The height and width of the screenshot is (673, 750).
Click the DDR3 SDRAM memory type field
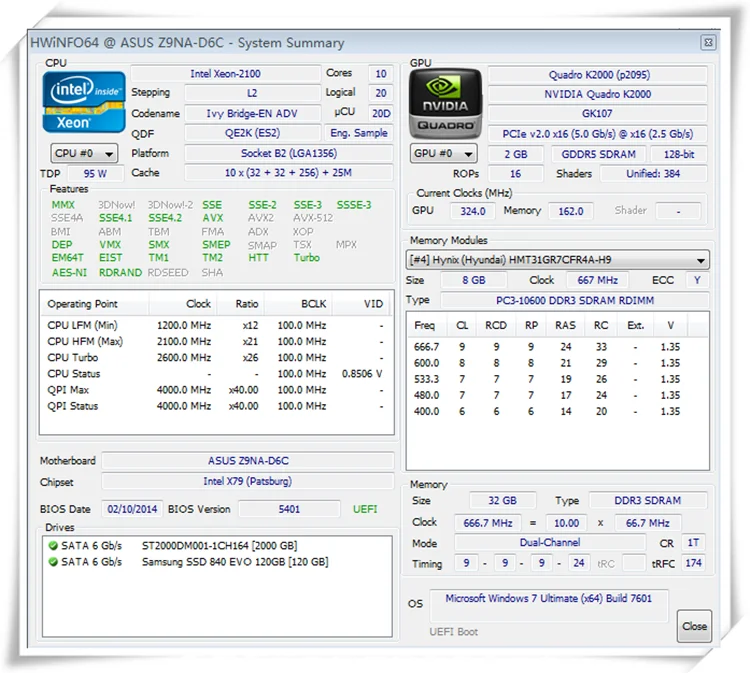point(648,500)
